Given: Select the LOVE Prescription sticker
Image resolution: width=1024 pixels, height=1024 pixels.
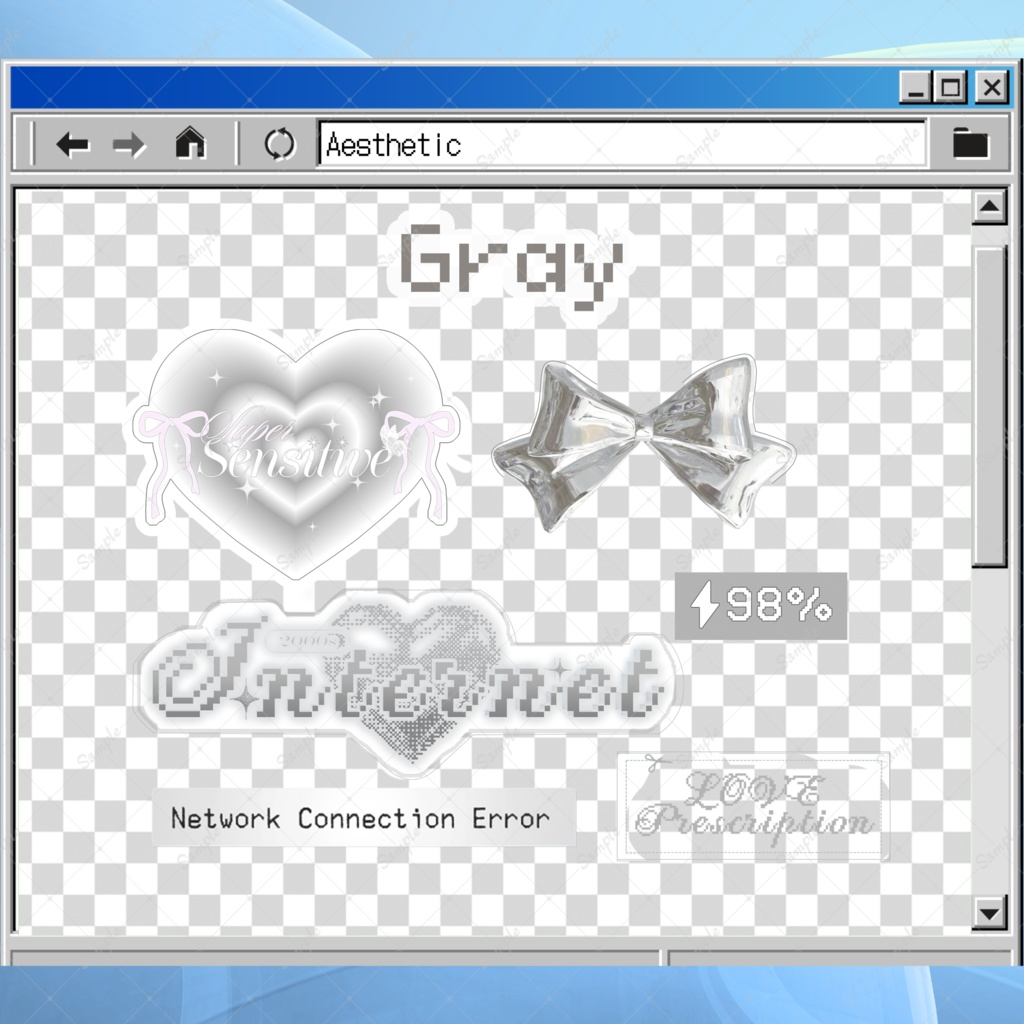Looking at the screenshot, I should (x=753, y=807).
